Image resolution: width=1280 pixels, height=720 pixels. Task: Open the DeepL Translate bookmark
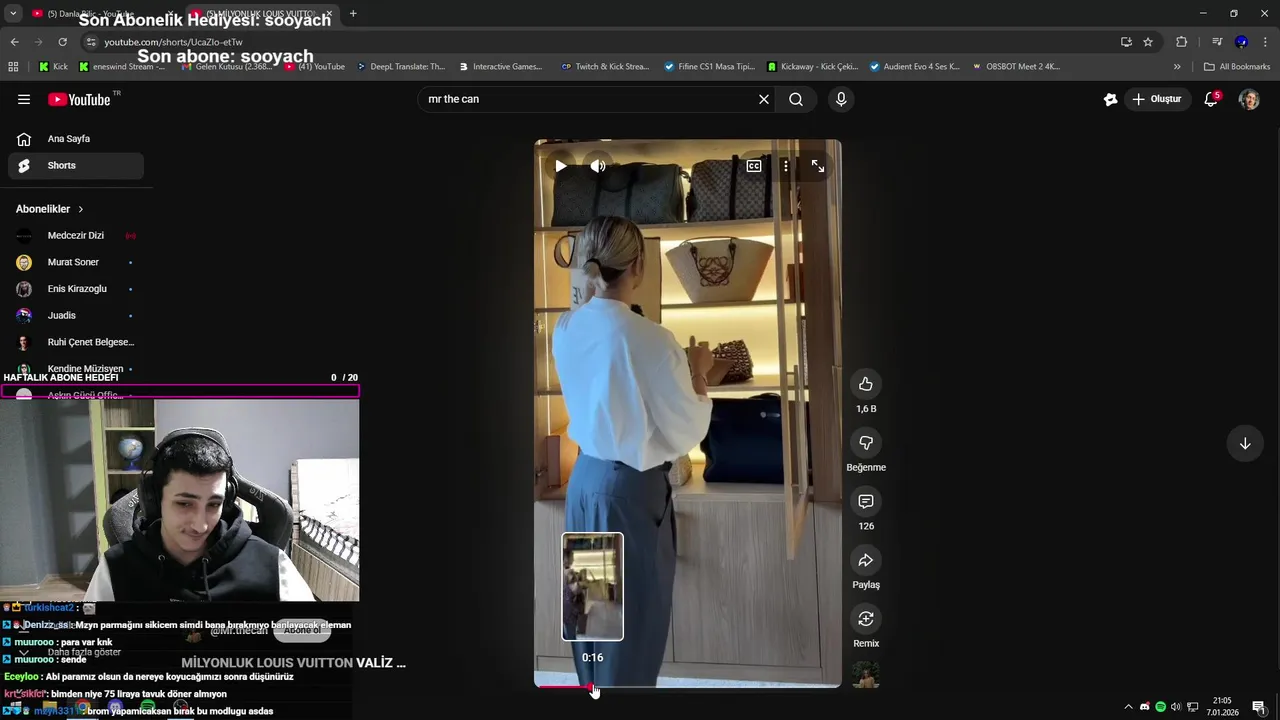point(400,66)
